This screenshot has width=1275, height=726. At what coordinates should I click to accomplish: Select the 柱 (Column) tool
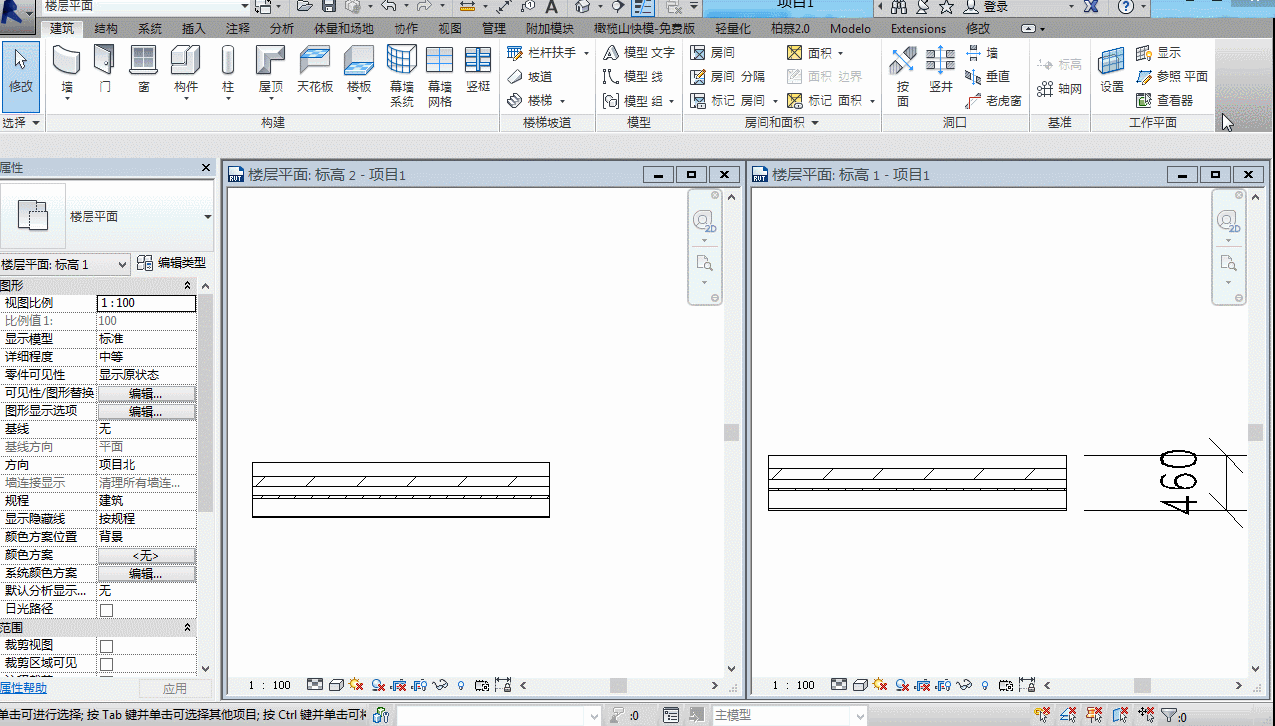(x=228, y=74)
